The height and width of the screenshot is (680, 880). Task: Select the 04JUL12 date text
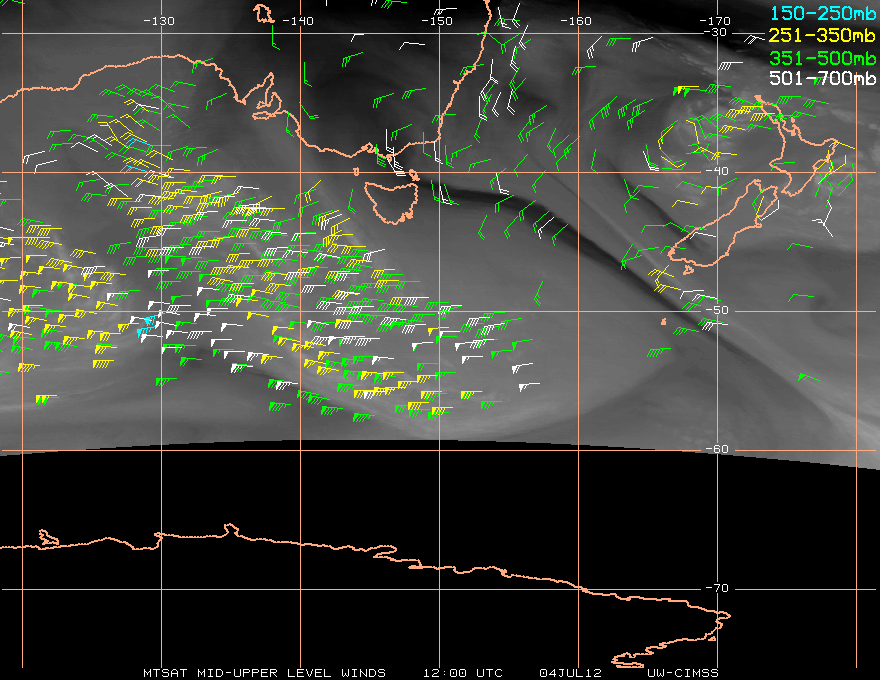(568, 672)
